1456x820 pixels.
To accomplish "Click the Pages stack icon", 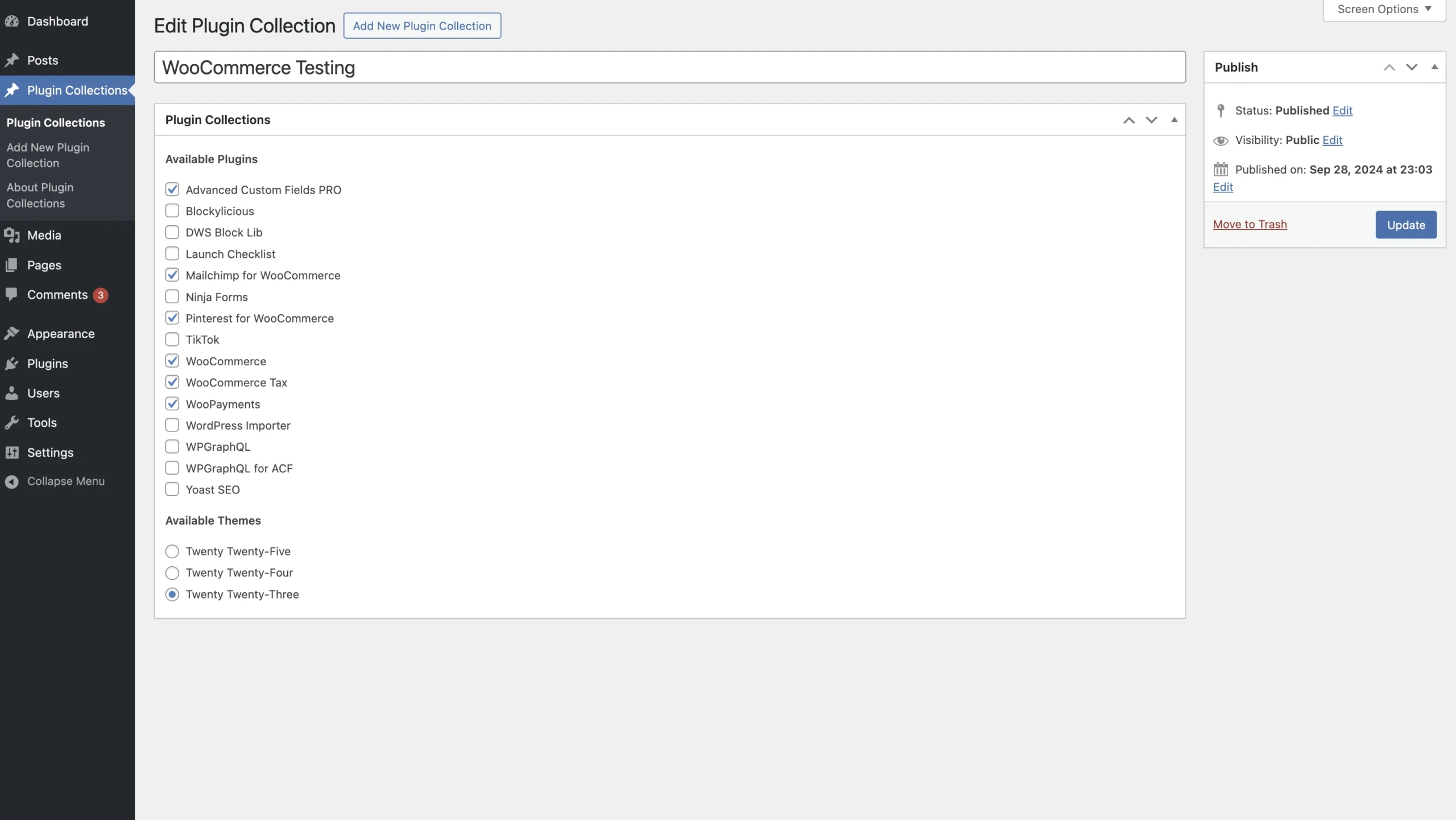I will pyautogui.click(x=12, y=265).
